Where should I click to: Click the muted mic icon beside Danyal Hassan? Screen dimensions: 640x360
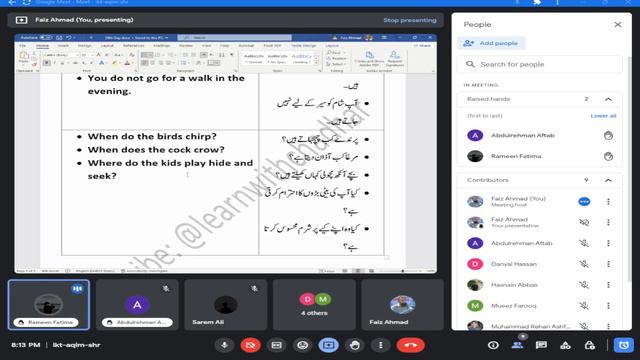point(584,264)
